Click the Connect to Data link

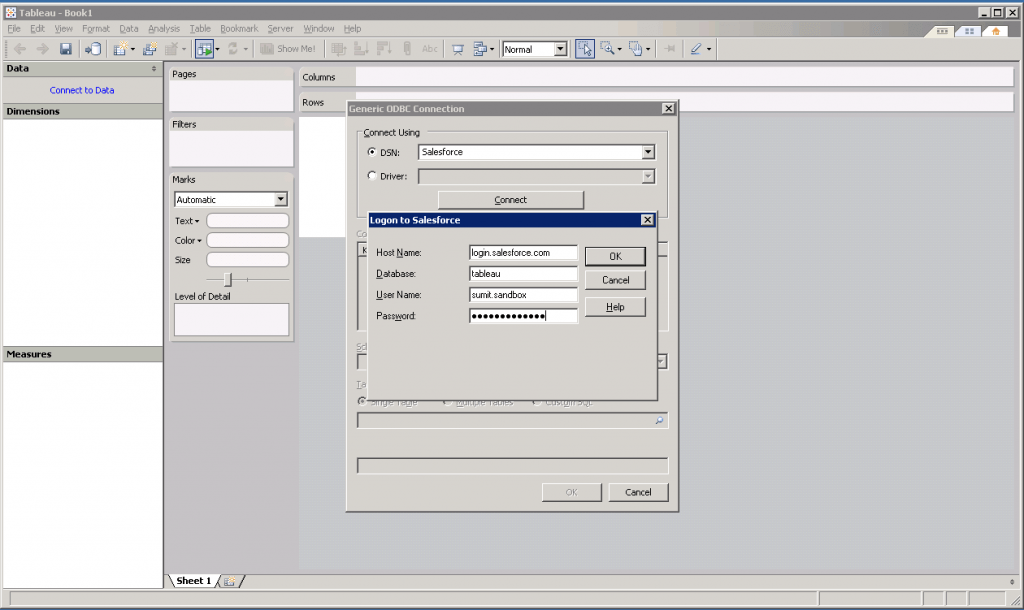point(82,90)
